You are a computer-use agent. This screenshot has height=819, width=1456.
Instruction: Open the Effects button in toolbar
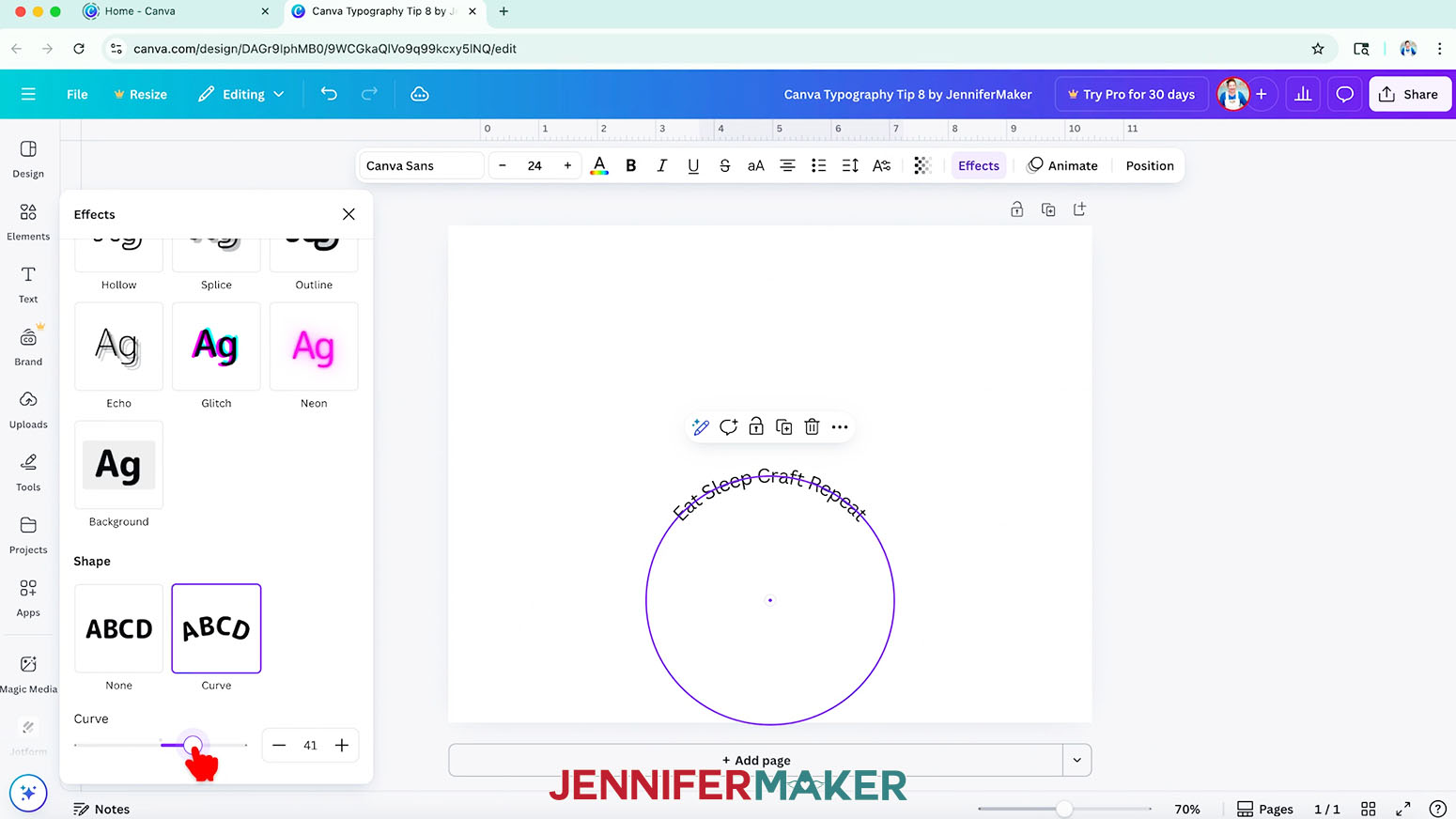[979, 165]
